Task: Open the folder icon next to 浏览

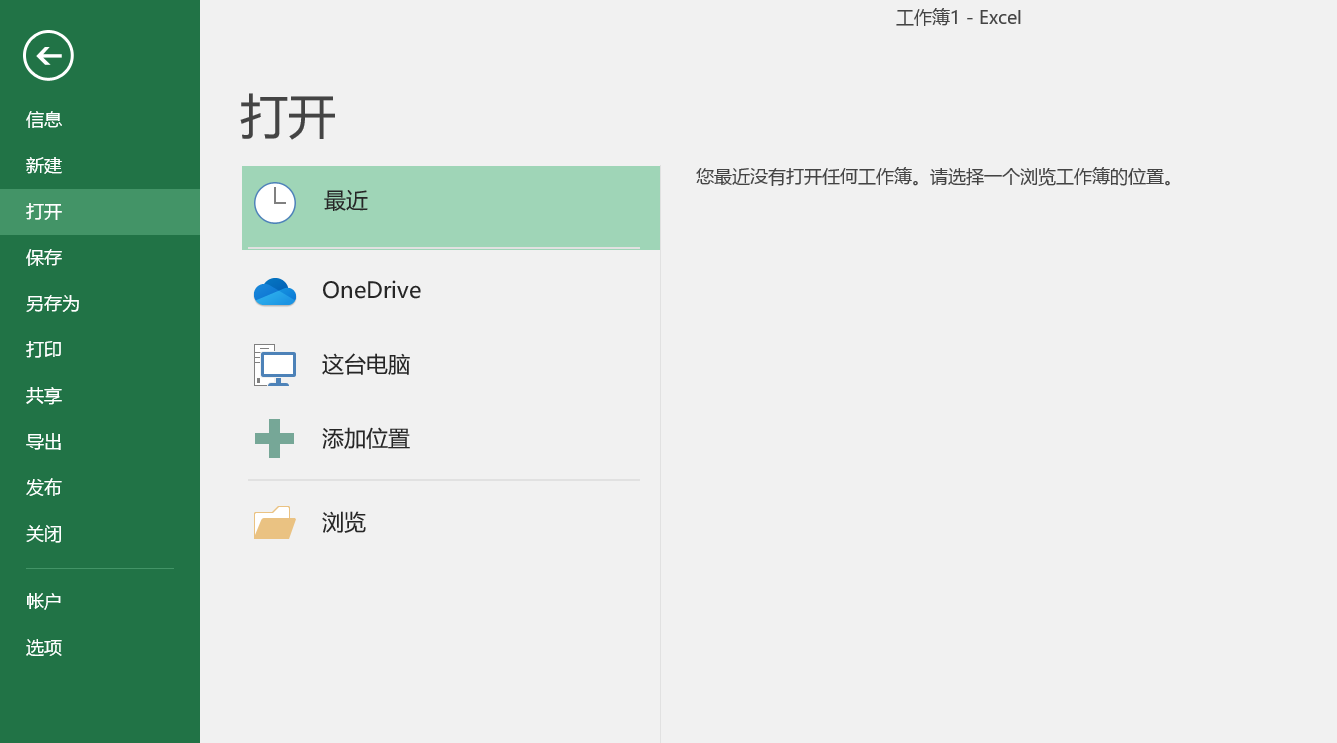Action: (x=274, y=522)
